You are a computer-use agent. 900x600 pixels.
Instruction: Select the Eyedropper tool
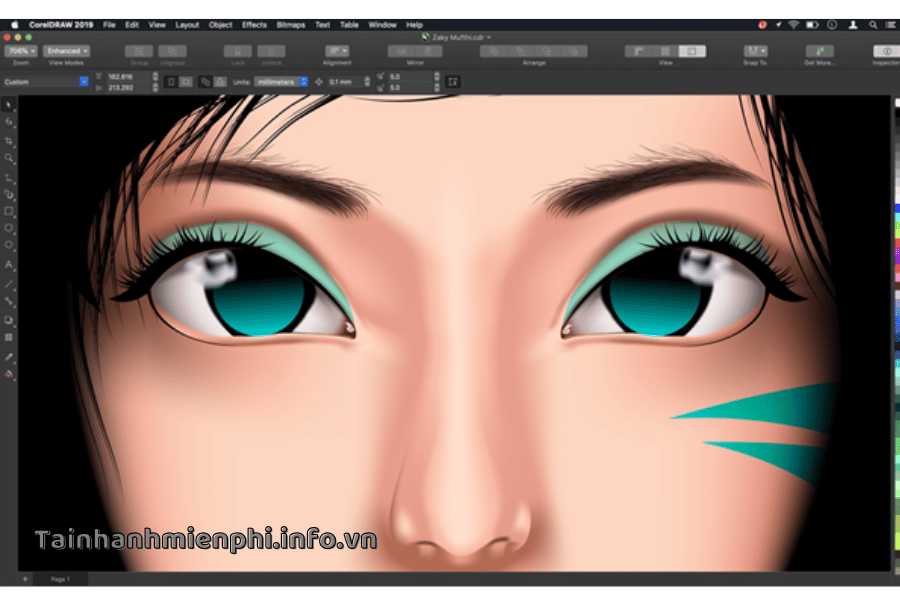point(9,356)
